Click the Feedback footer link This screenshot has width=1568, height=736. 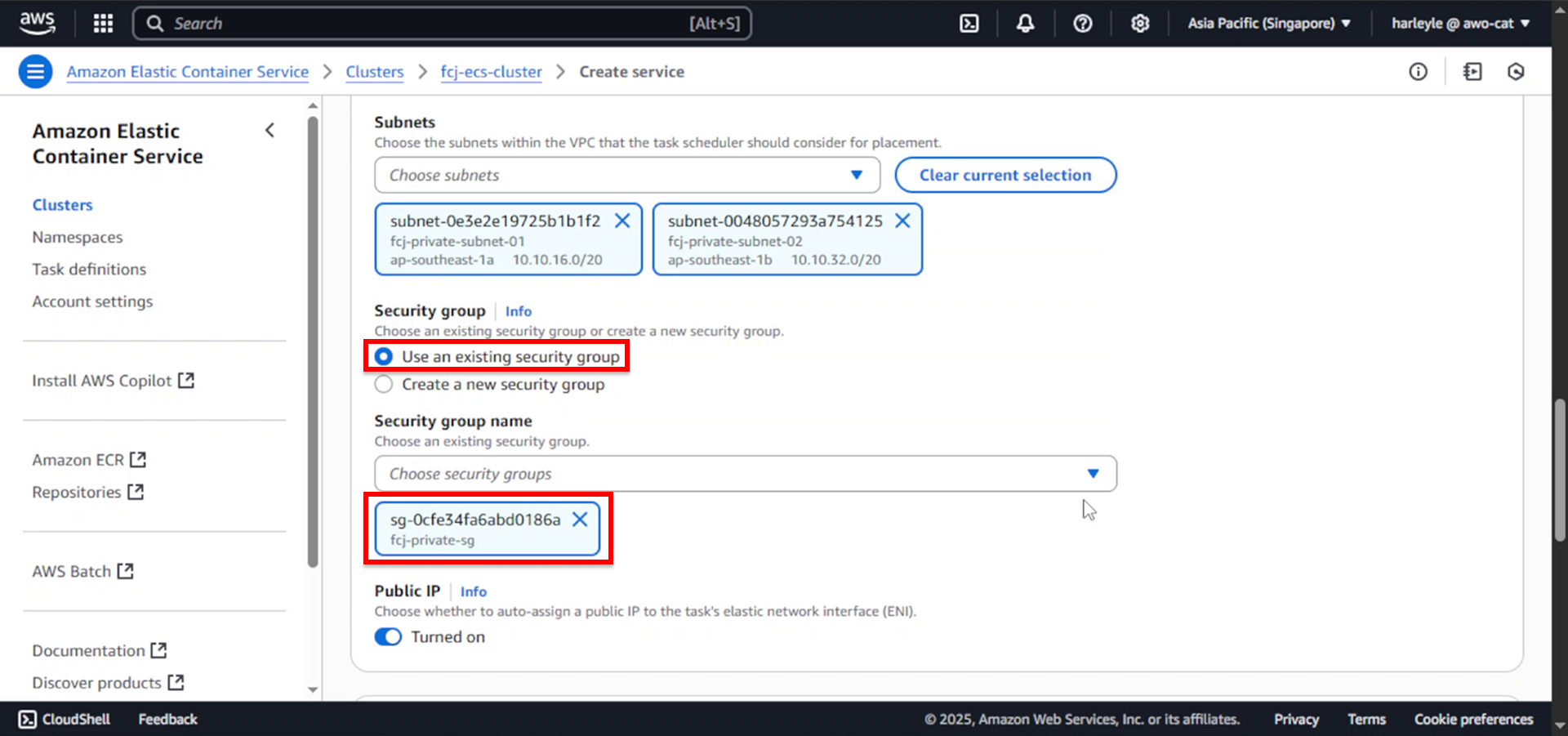pos(167,719)
